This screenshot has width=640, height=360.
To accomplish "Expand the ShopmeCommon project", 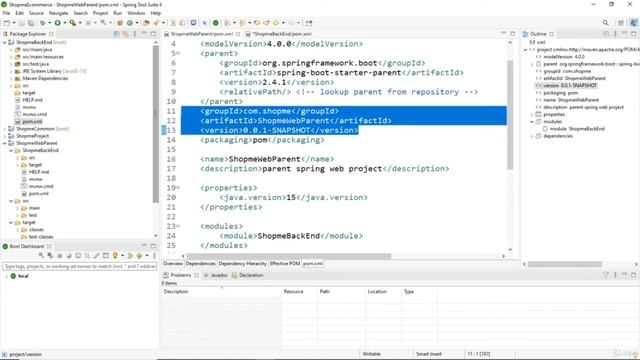I will click(4, 129).
